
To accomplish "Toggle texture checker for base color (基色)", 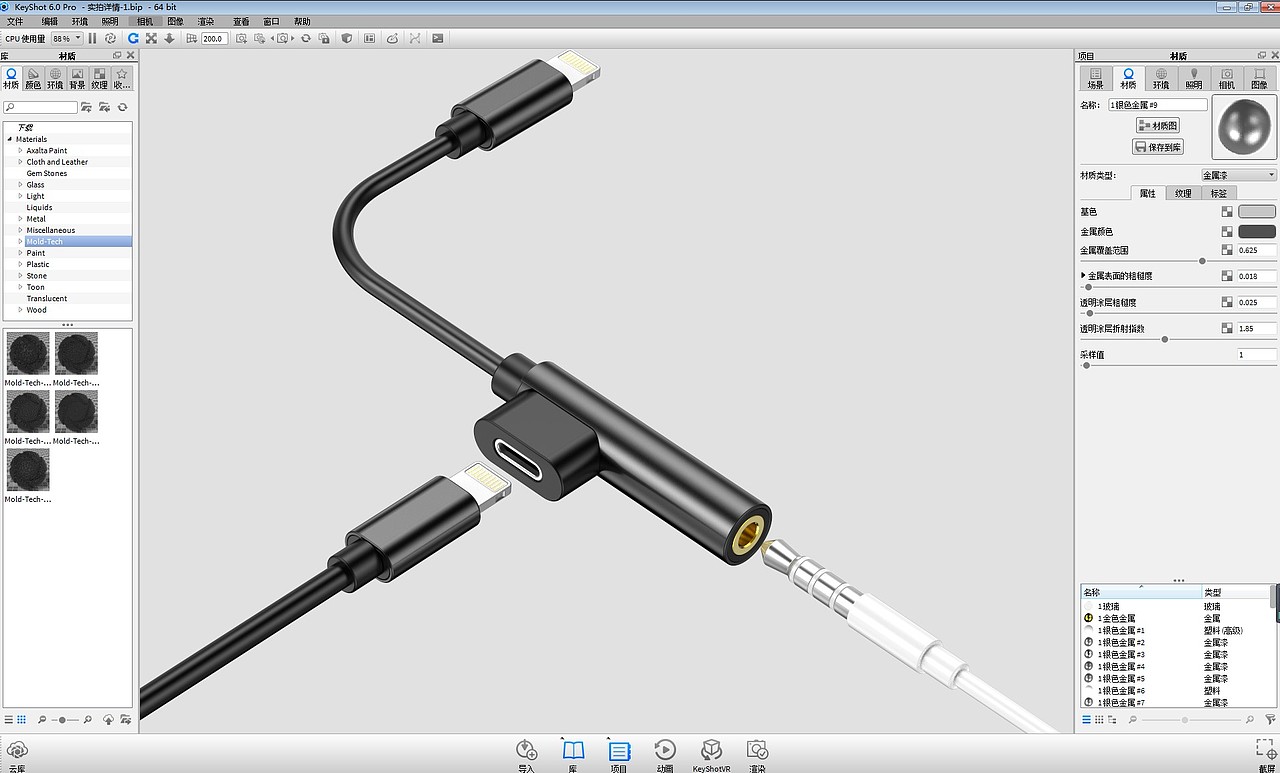I will [1227, 212].
